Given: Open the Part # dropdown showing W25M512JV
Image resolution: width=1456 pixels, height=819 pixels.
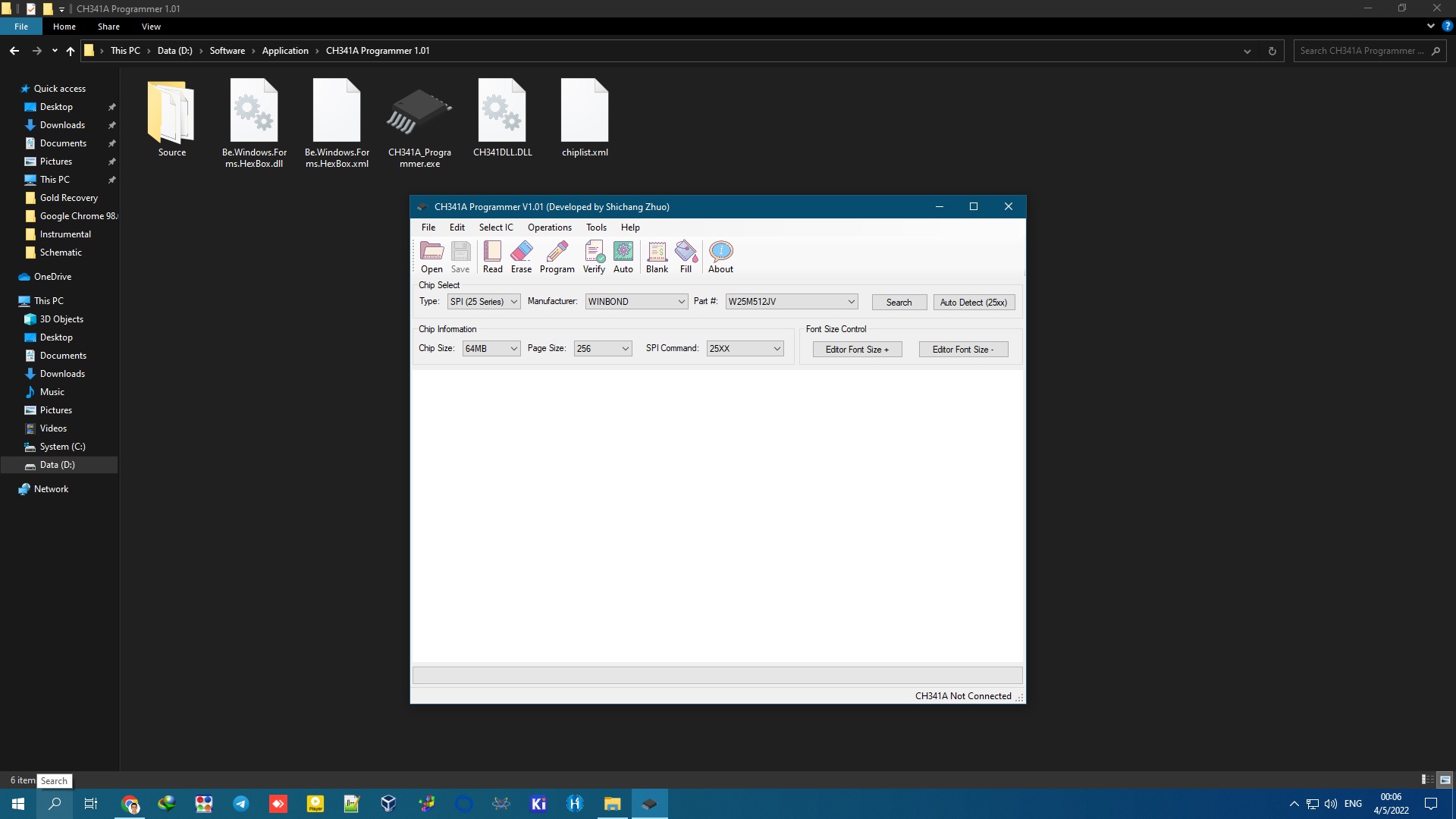Looking at the screenshot, I should [x=791, y=302].
